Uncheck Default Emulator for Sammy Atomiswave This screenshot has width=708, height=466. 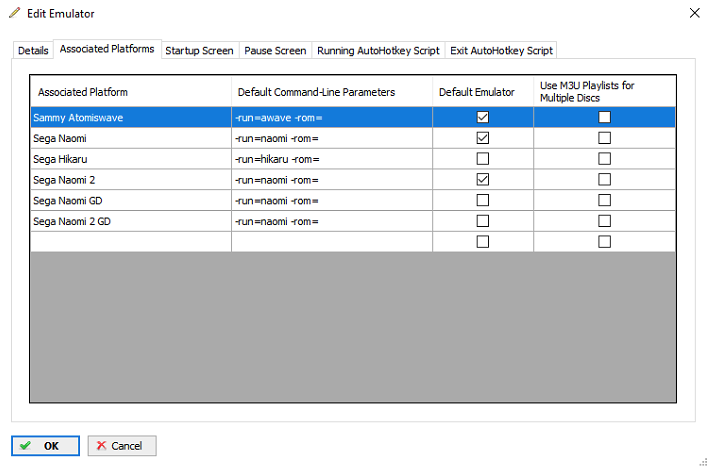(483, 117)
